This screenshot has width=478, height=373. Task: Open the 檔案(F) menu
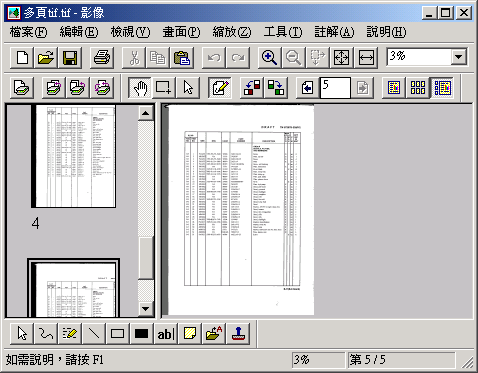[28, 32]
